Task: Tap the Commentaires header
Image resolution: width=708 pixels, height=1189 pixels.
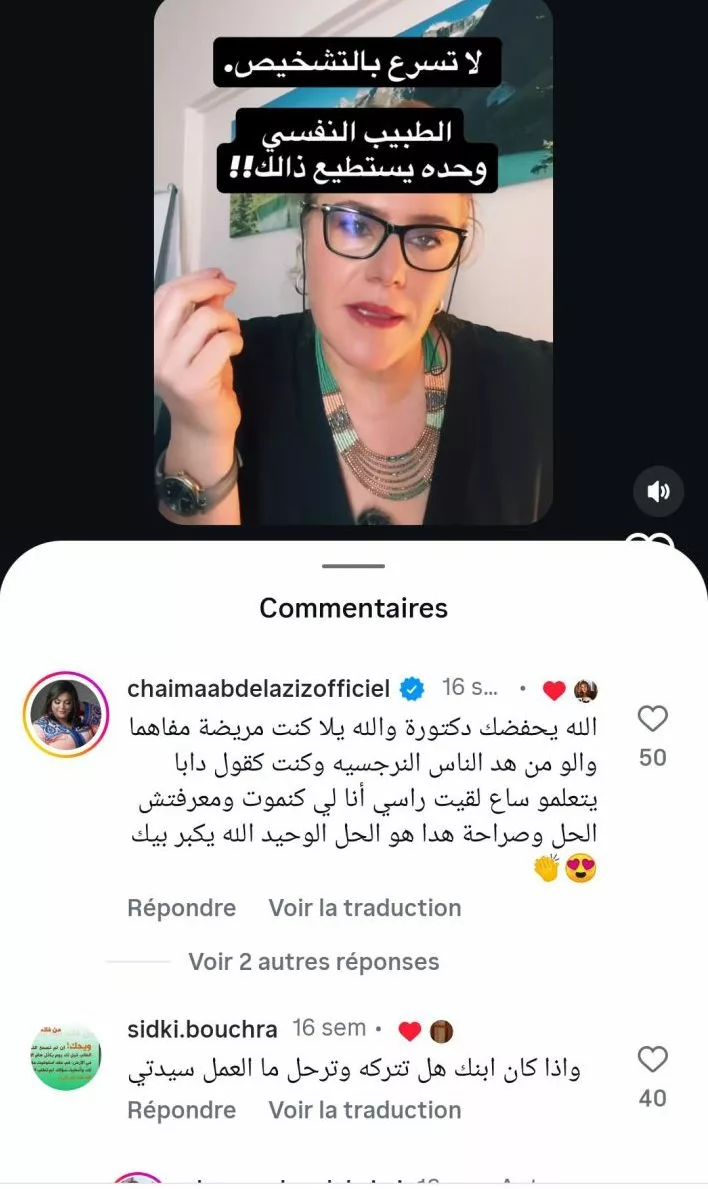Action: [353, 608]
